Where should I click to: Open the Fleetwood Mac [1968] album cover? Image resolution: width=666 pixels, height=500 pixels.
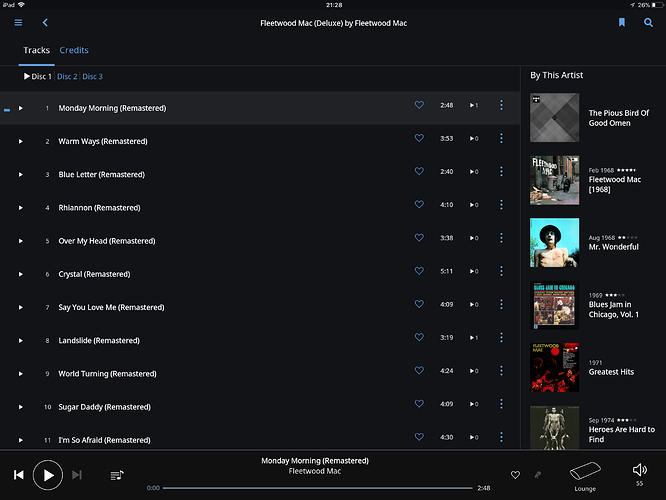point(554,180)
